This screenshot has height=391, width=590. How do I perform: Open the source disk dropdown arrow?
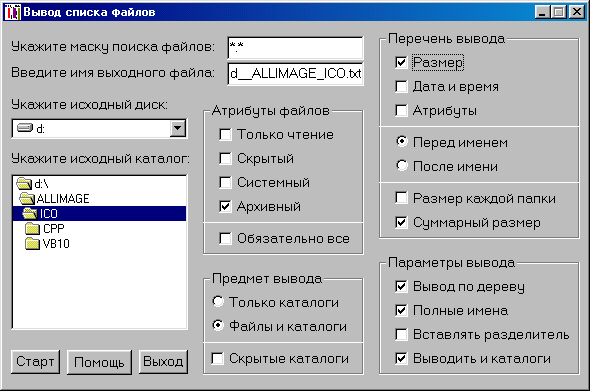(x=178, y=129)
